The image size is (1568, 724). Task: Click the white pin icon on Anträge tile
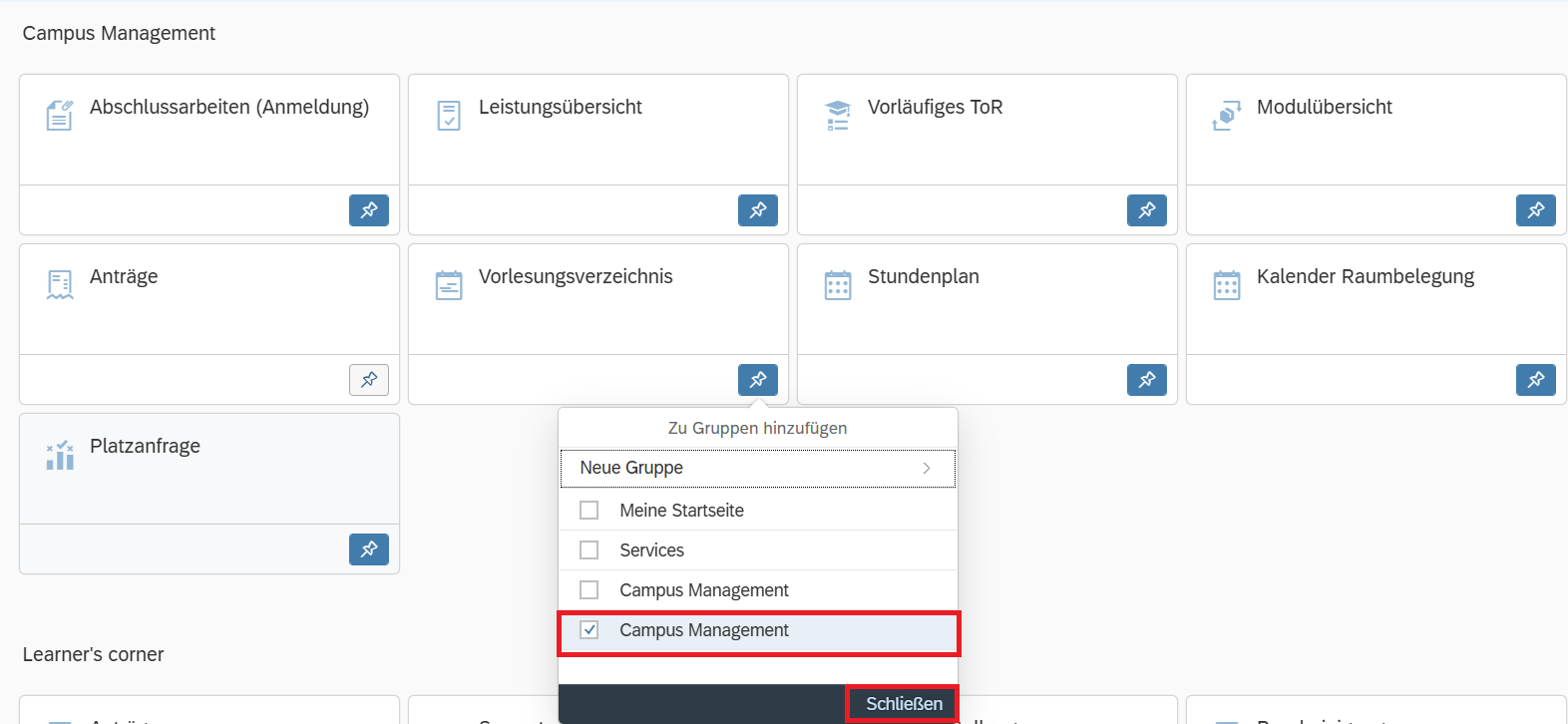[369, 380]
